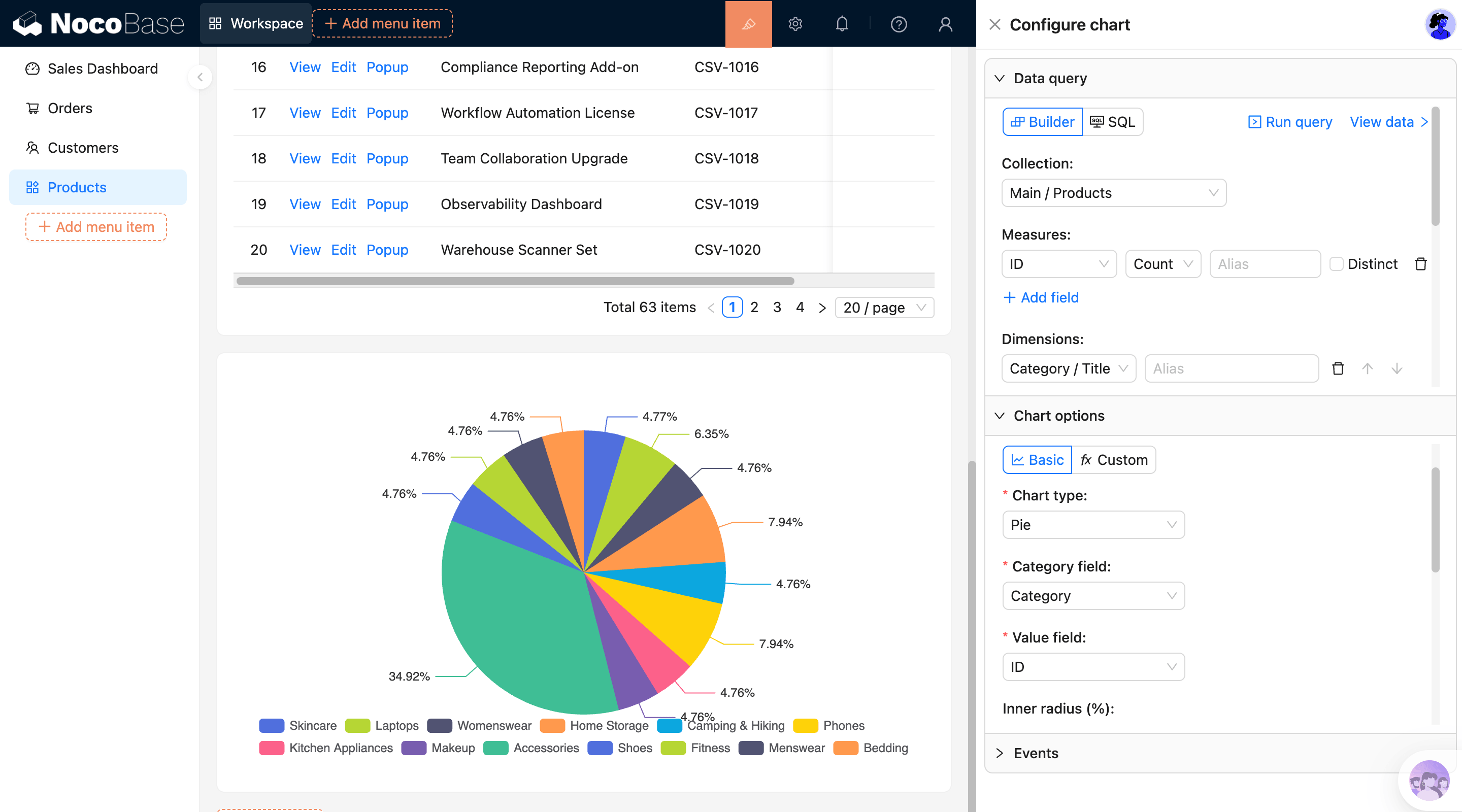This screenshot has height=812, width=1462.
Task: Click the UI editor highlighter icon
Action: point(748,24)
